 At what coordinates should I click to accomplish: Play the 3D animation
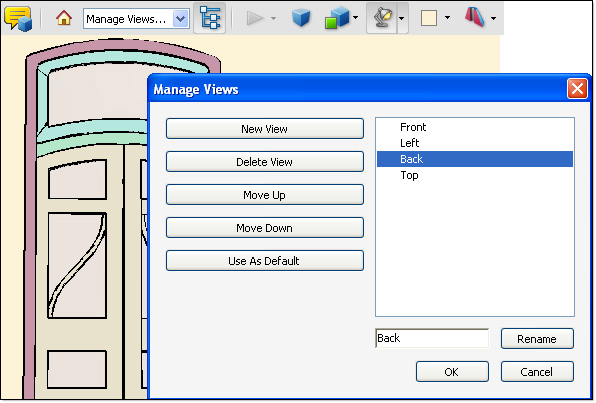pyautogui.click(x=255, y=18)
